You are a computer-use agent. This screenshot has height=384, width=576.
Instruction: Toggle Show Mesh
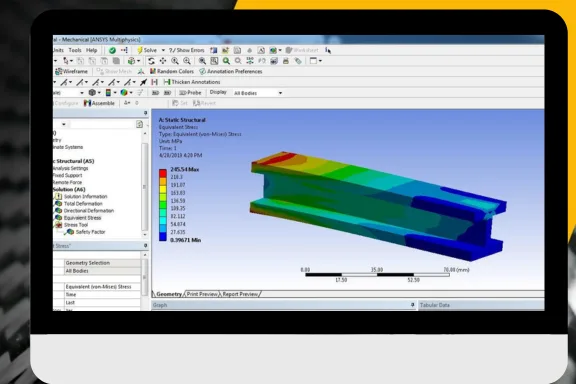(114, 71)
